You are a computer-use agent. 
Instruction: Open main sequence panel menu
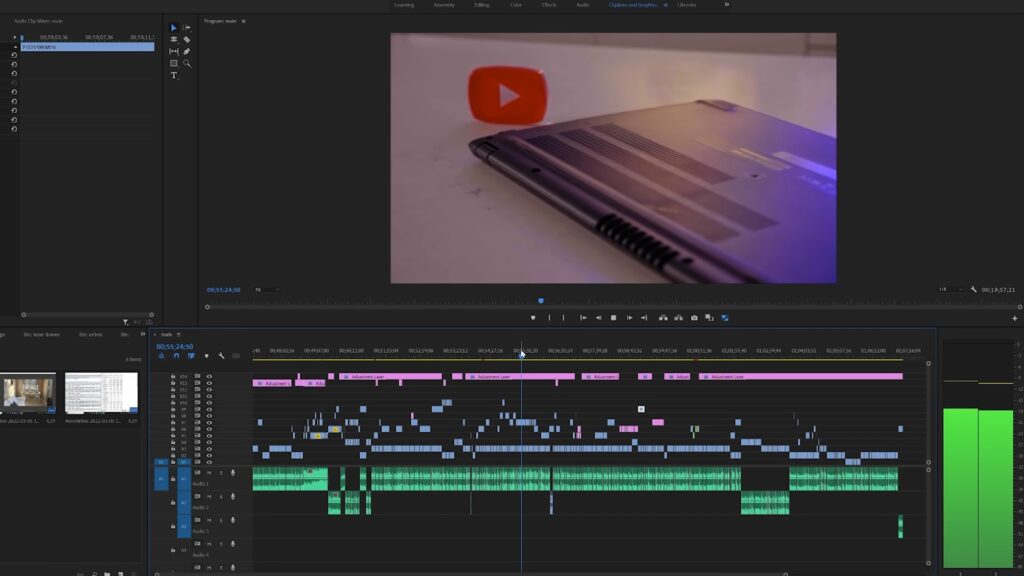pyautogui.click(x=178, y=334)
